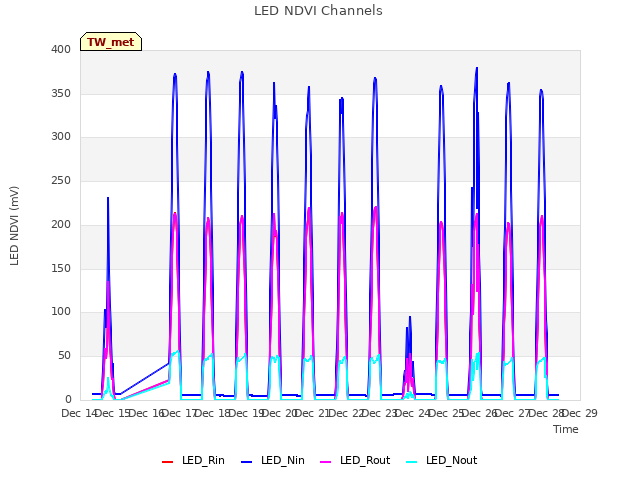Screen dimensions: 640x480
Task: Select the chart title LED NDVI Channels
Action: [318, 11]
